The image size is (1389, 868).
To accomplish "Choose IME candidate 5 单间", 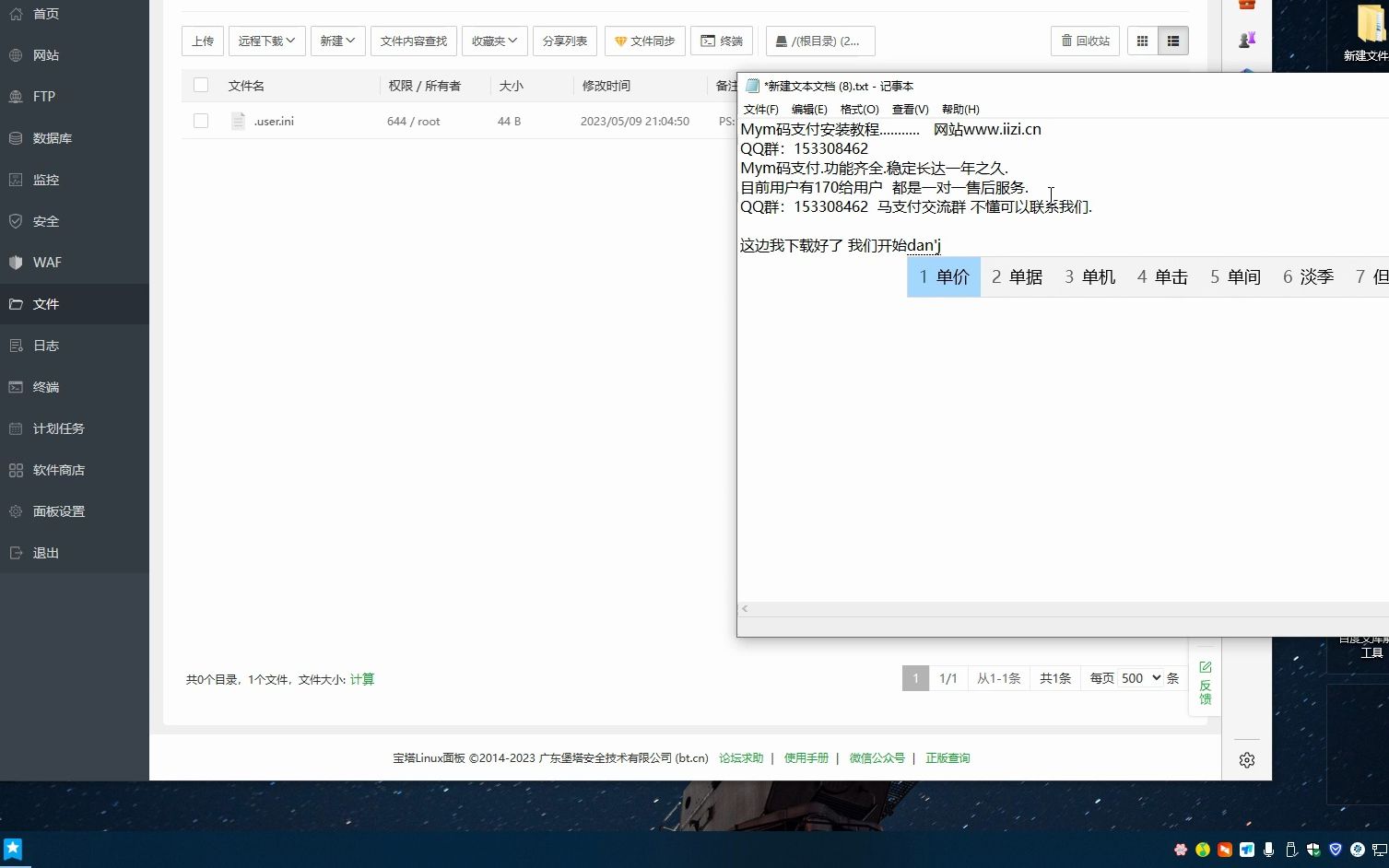I will (x=1235, y=277).
